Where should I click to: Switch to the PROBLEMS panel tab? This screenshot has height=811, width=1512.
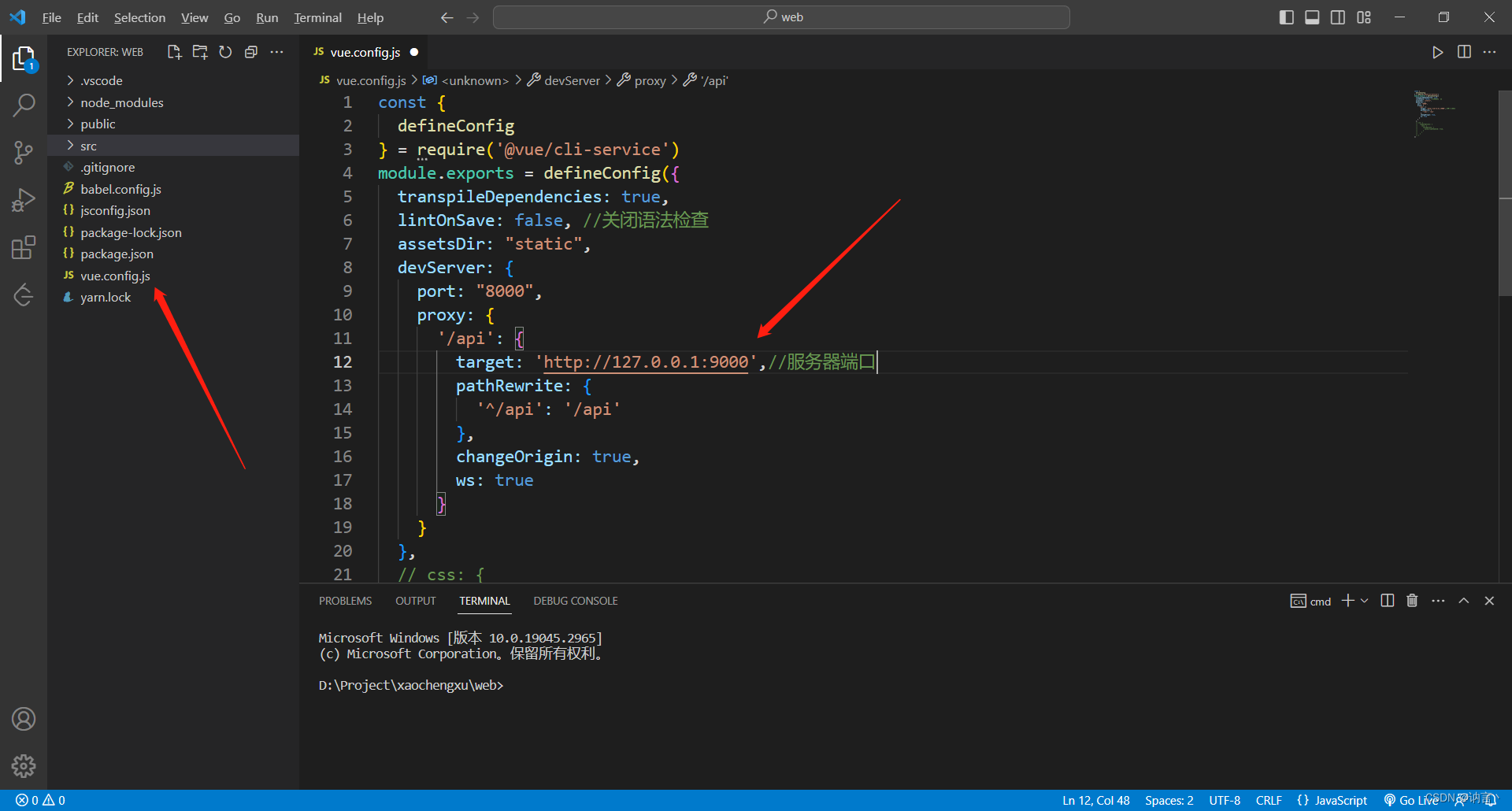[x=345, y=601]
